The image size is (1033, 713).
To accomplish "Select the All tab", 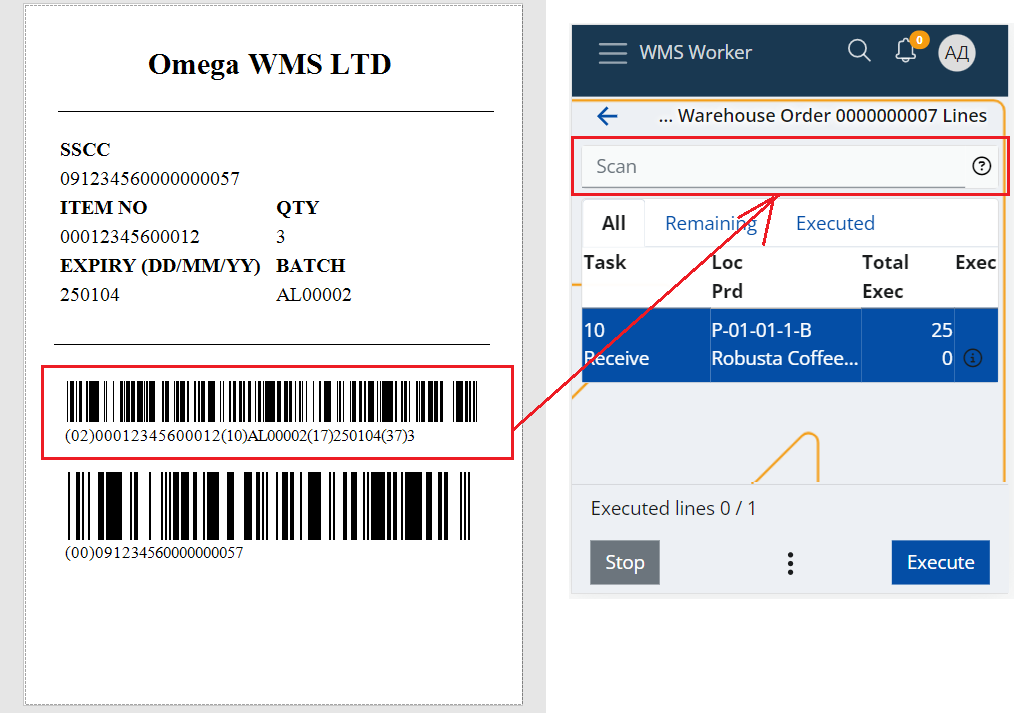I will click(x=613, y=222).
